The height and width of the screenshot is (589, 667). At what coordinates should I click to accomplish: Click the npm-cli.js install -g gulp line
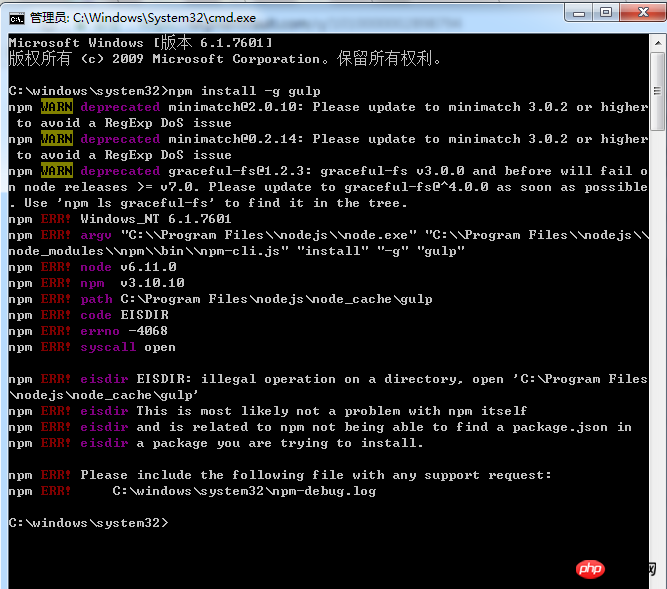(x=237, y=251)
